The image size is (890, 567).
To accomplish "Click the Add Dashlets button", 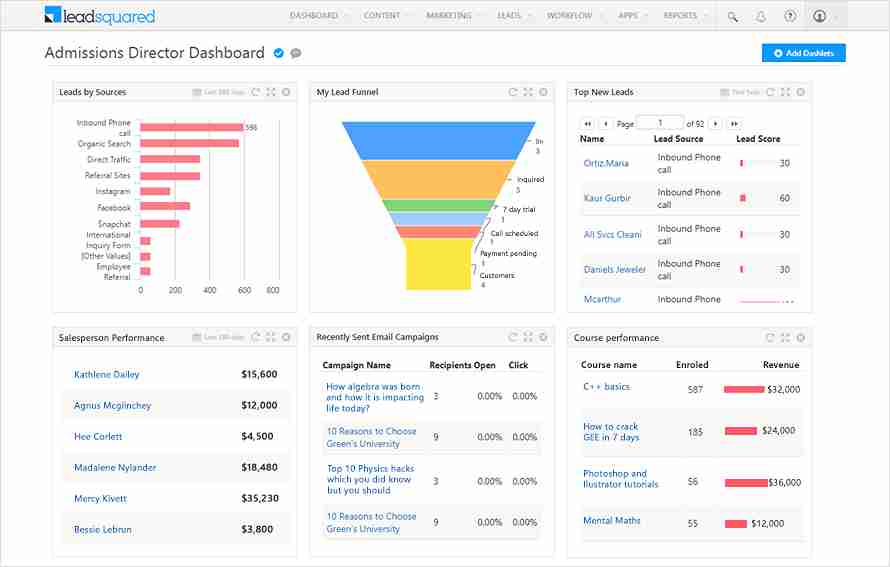I will [x=804, y=53].
